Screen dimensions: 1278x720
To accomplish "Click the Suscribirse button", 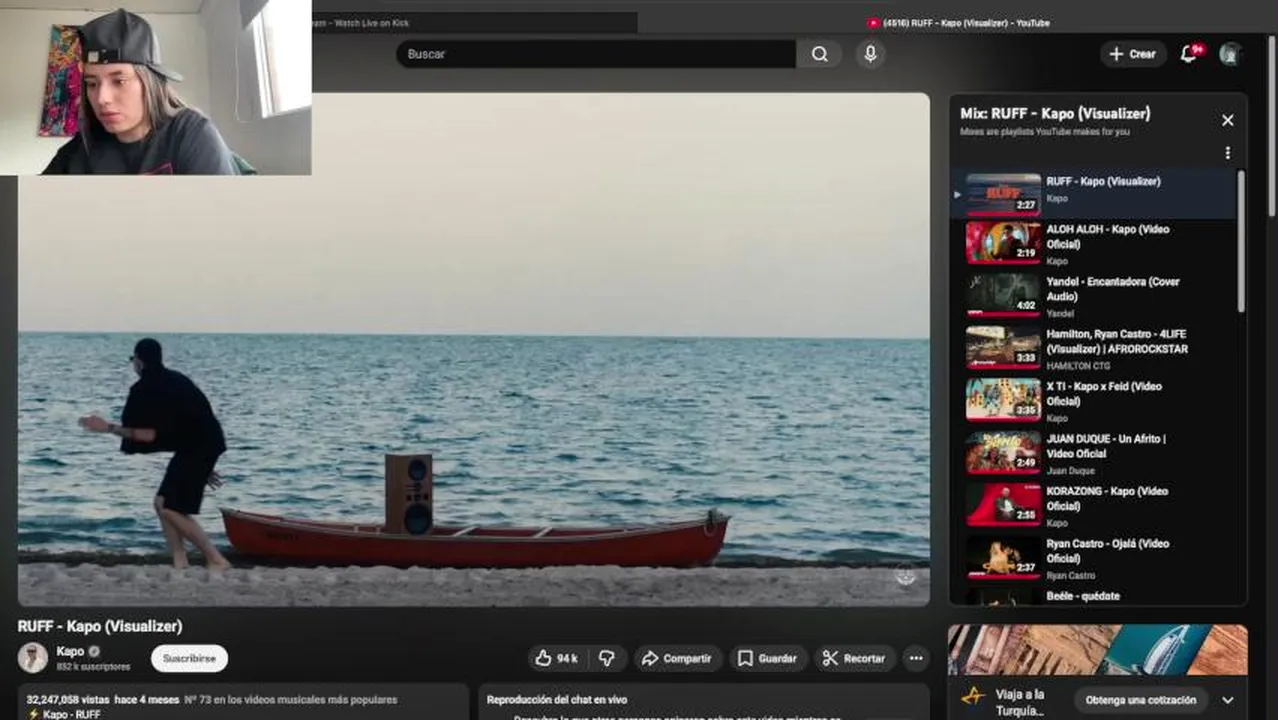I will 189,658.
